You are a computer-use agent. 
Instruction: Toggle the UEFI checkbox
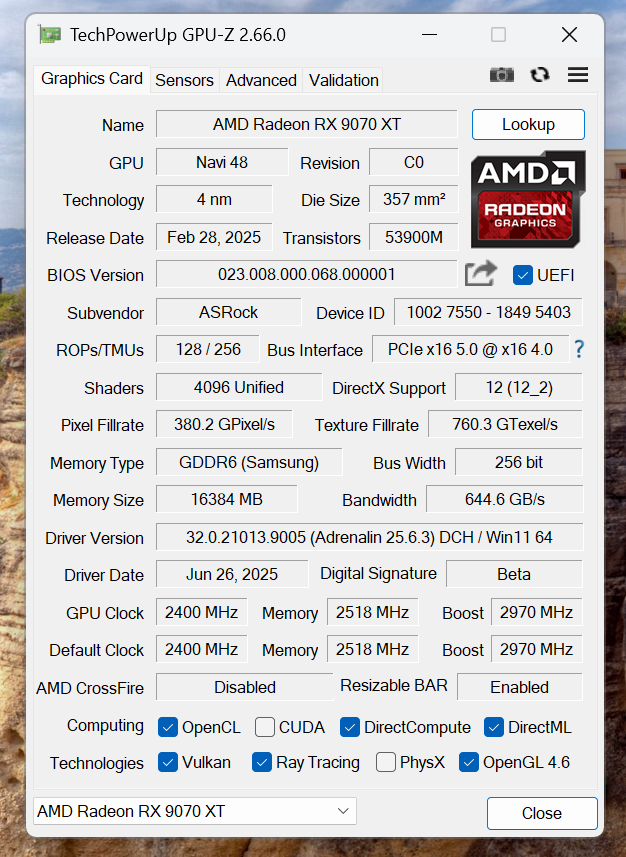click(523, 275)
